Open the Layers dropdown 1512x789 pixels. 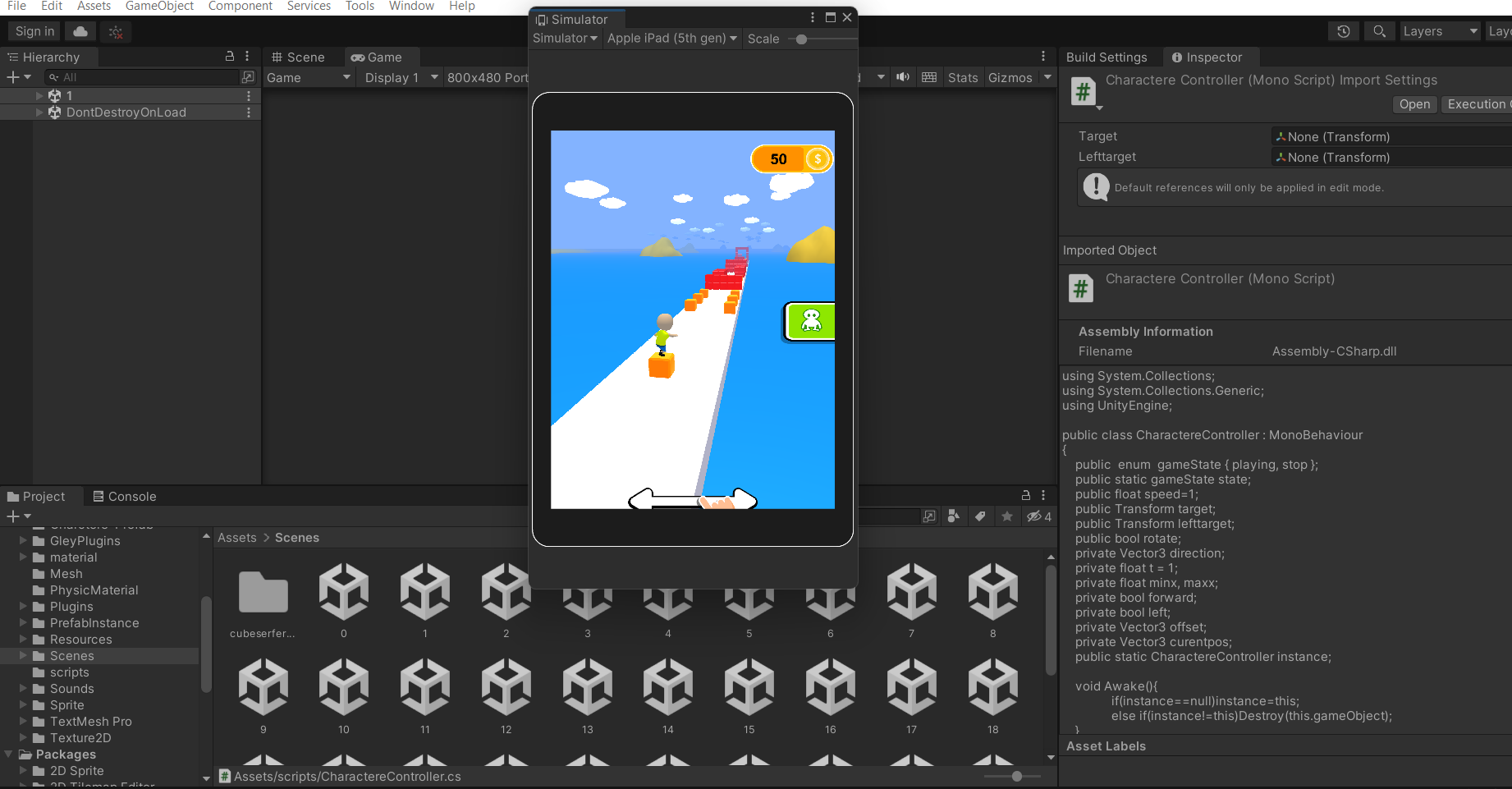[x=1439, y=31]
